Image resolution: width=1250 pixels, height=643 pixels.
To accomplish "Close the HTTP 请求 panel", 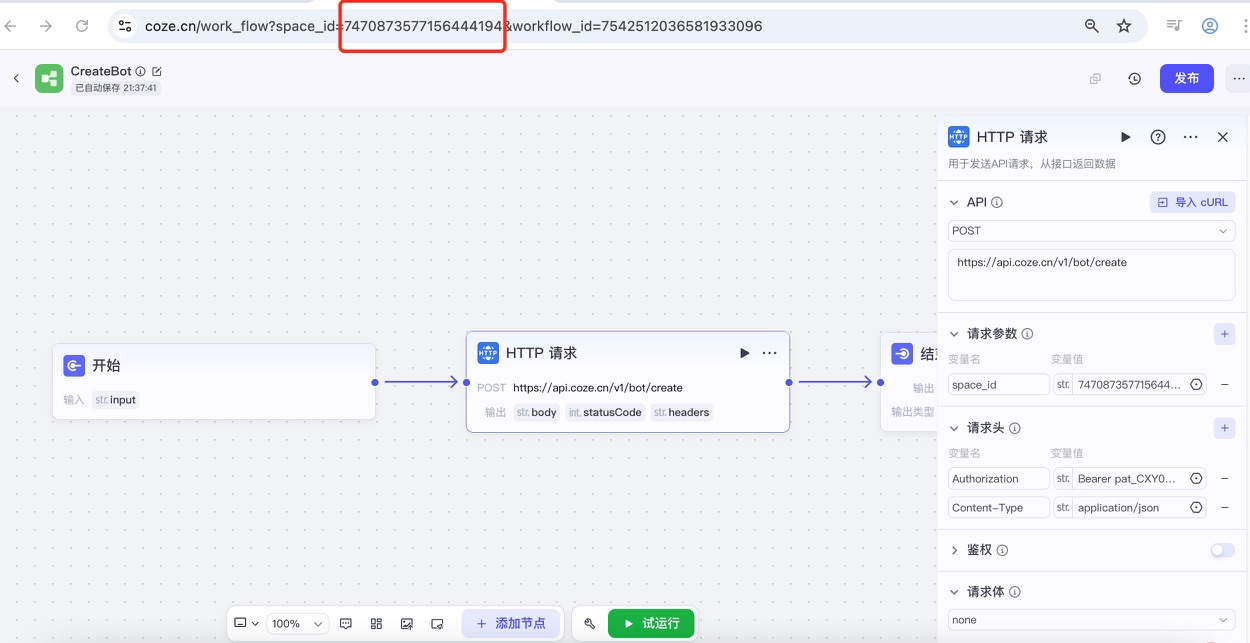I will [x=1222, y=137].
